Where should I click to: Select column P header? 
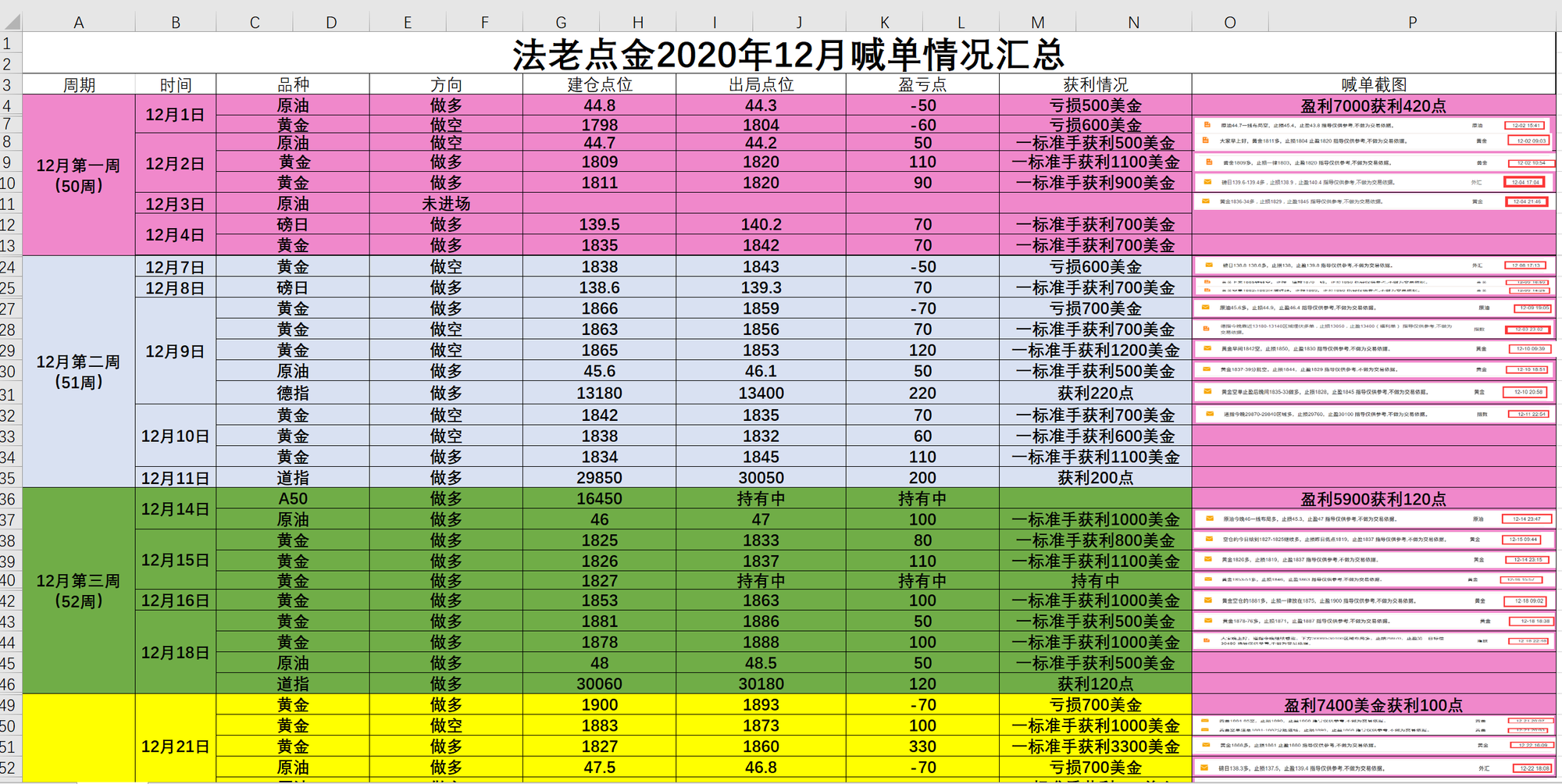1412,22
